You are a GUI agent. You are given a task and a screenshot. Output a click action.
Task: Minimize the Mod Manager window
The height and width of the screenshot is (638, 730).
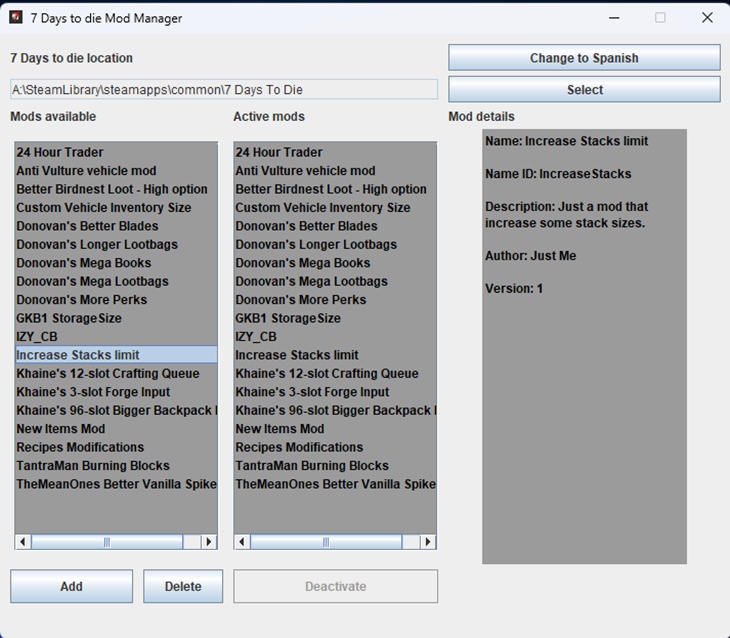coord(614,18)
